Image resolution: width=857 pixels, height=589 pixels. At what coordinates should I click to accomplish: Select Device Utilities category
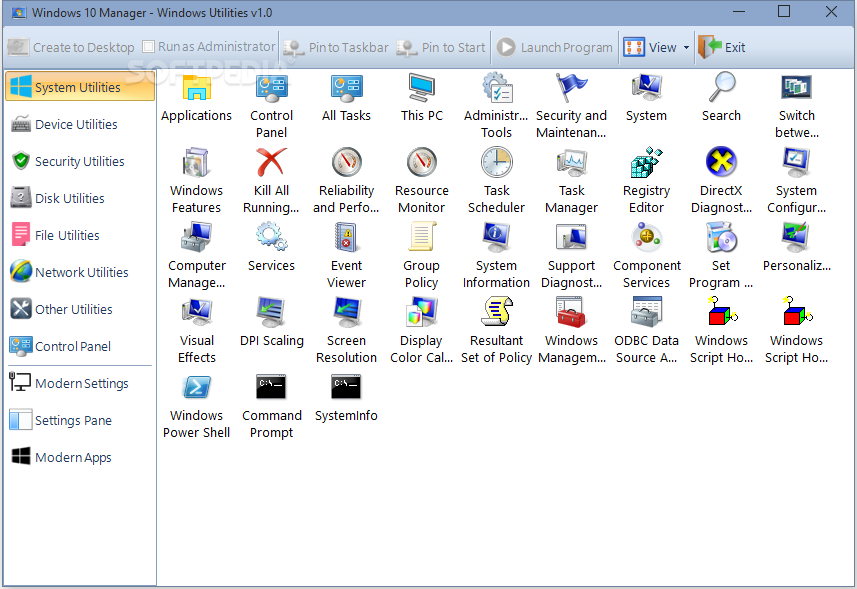point(80,125)
